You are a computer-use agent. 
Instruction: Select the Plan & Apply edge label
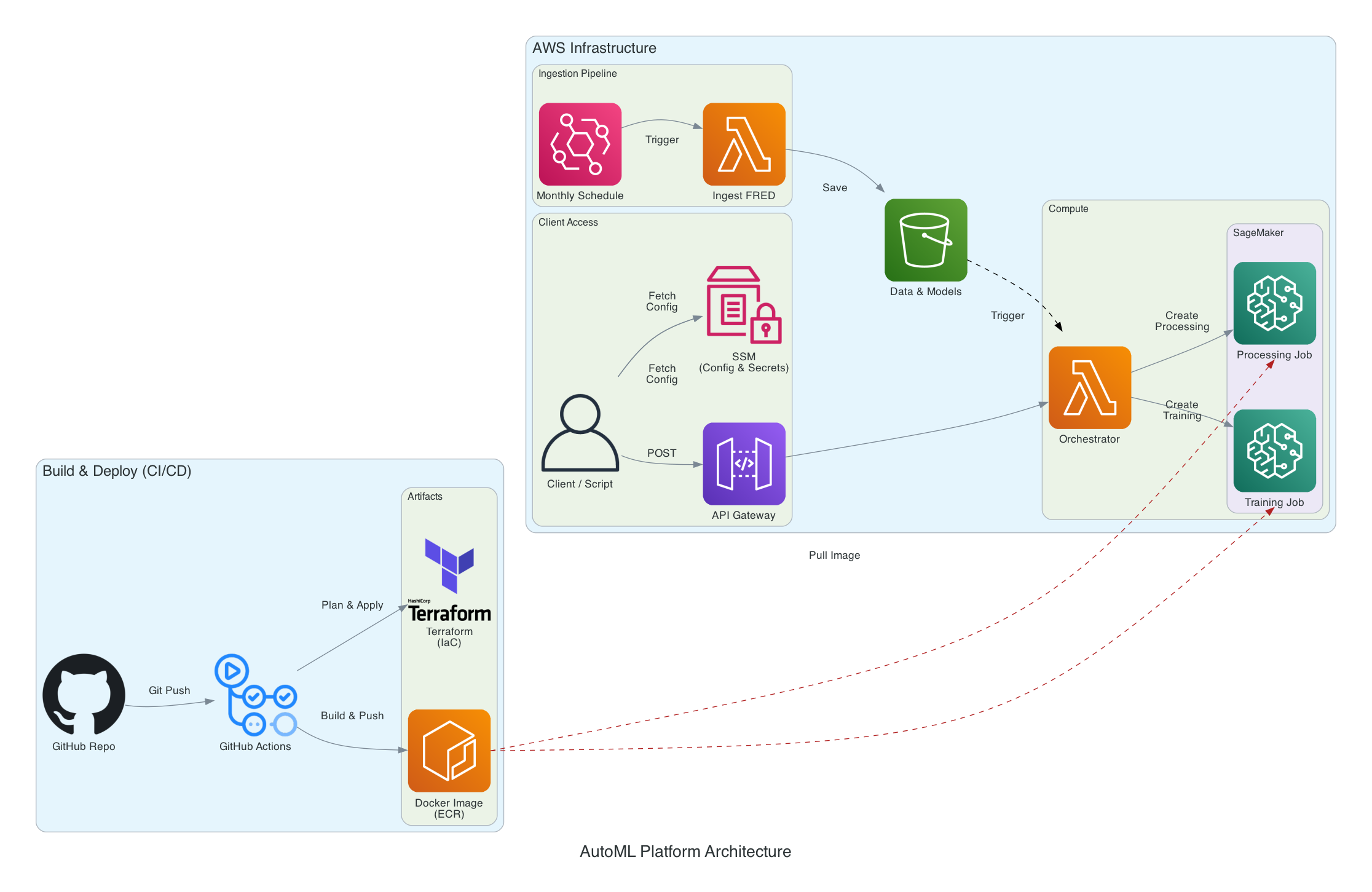352,605
